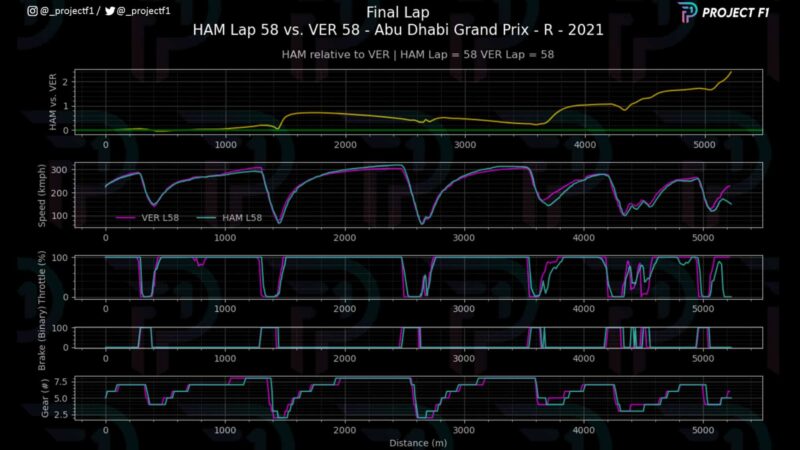Click the '2' tick on the delta axis
Screen dimensions: 800x450
65,82
